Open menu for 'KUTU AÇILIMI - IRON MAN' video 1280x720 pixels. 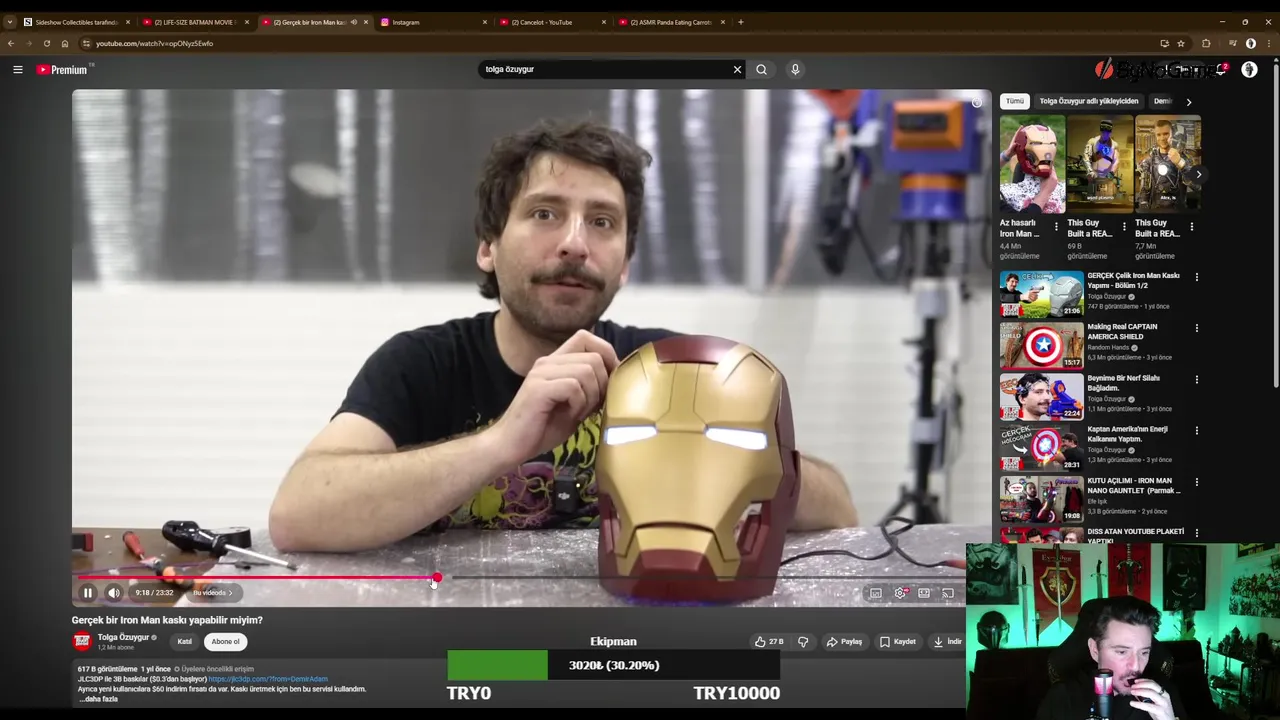[x=1197, y=482]
